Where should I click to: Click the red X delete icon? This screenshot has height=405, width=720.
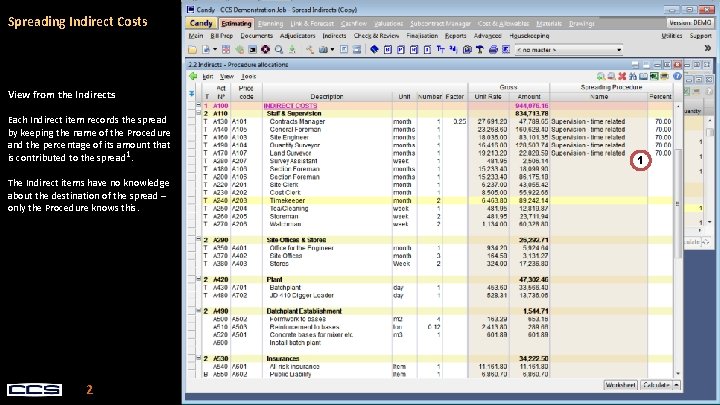621,75
